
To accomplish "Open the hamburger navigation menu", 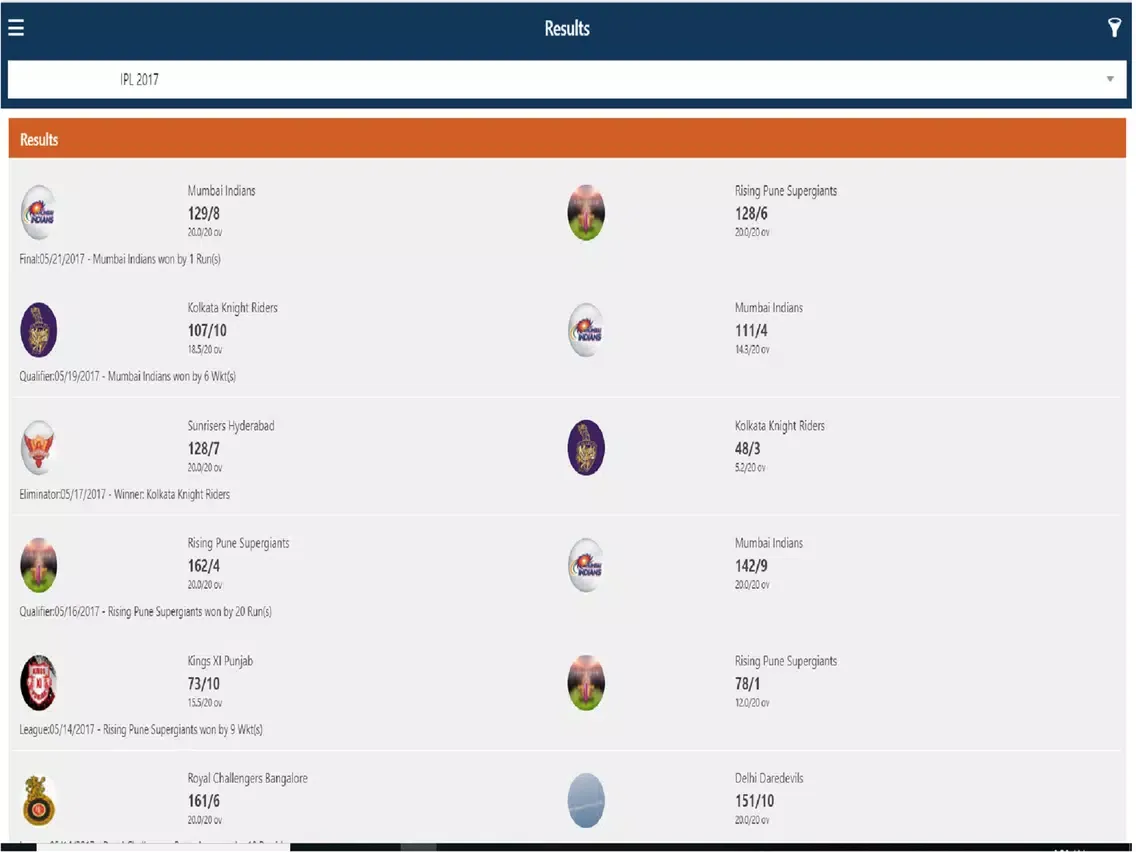I will (x=16, y=28).
